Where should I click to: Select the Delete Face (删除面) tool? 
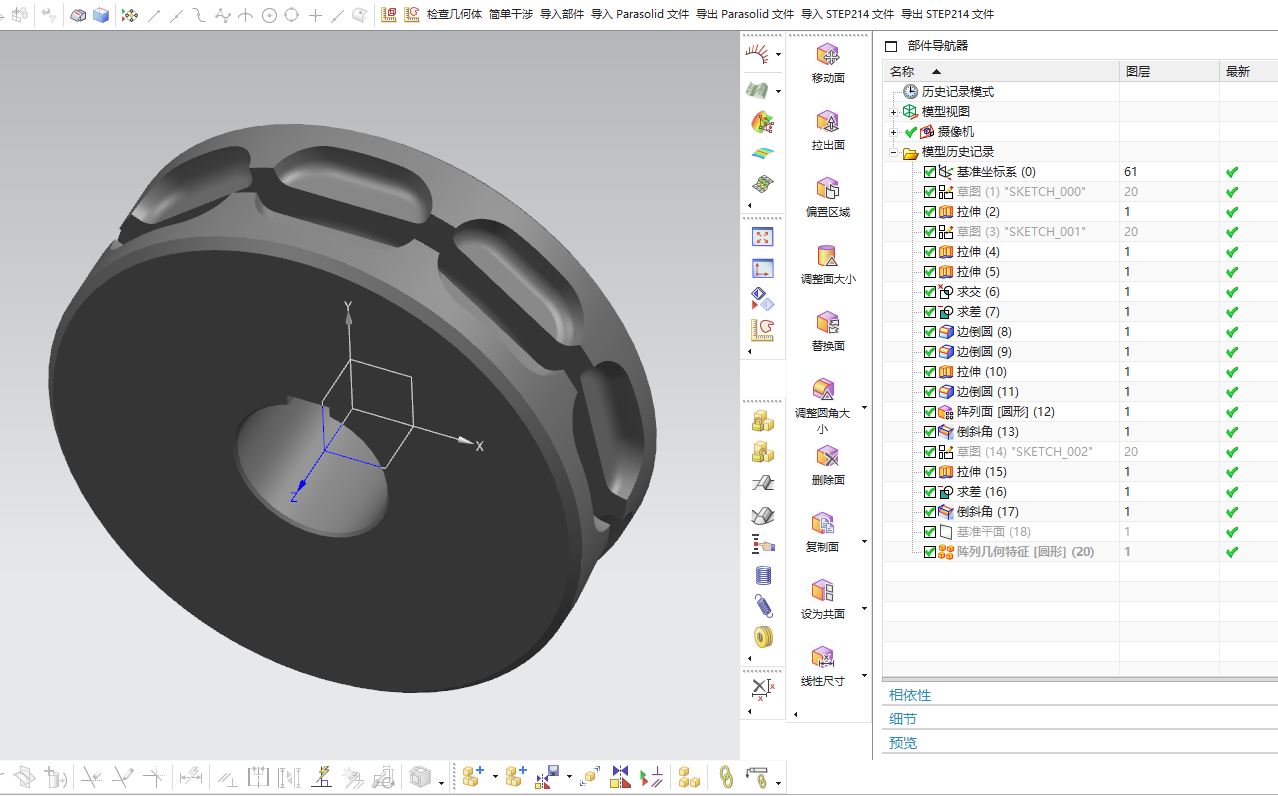pyautogui.click(x=827, y=466)
